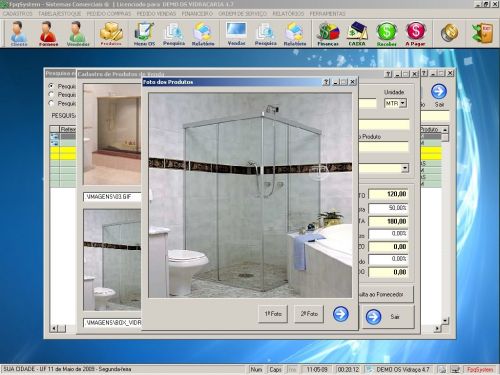This screenshot has width=500, height=375.
Task: Click the 120,00 price input field
Action: (388, 194)
